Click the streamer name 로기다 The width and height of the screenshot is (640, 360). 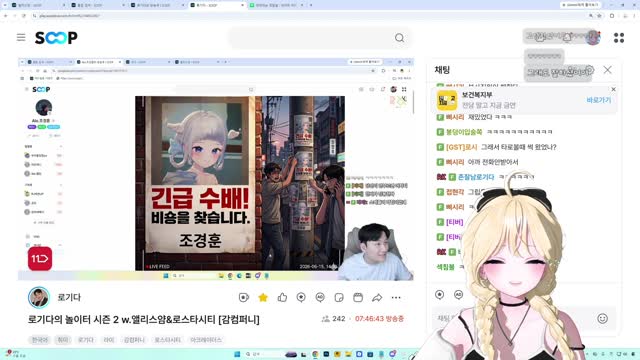[x=69, y=297]
